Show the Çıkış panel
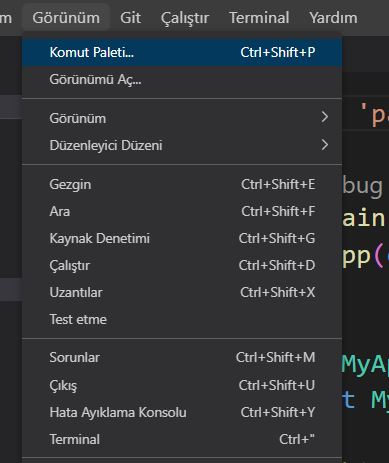 (182, 385)
